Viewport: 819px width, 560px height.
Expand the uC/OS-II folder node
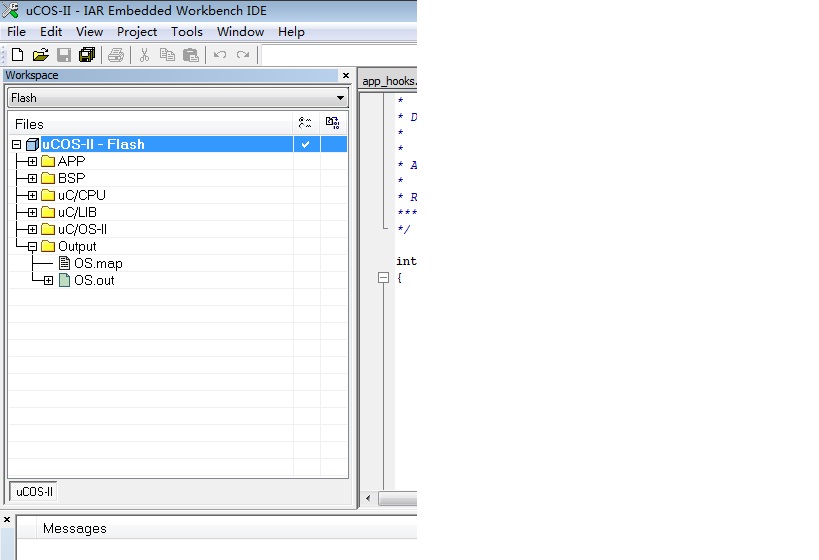[32, 229]
